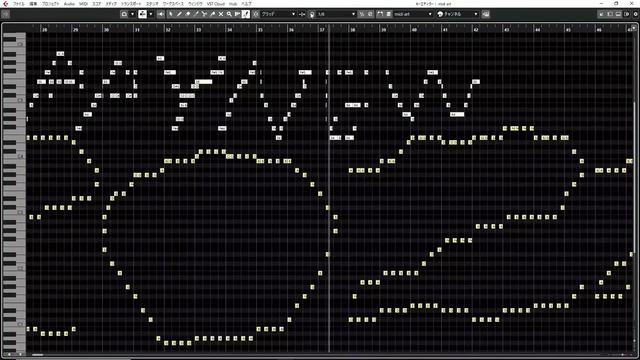Click the second zone layout icon in the top-right group
The image size is (640, 360).
coord(610,14)
